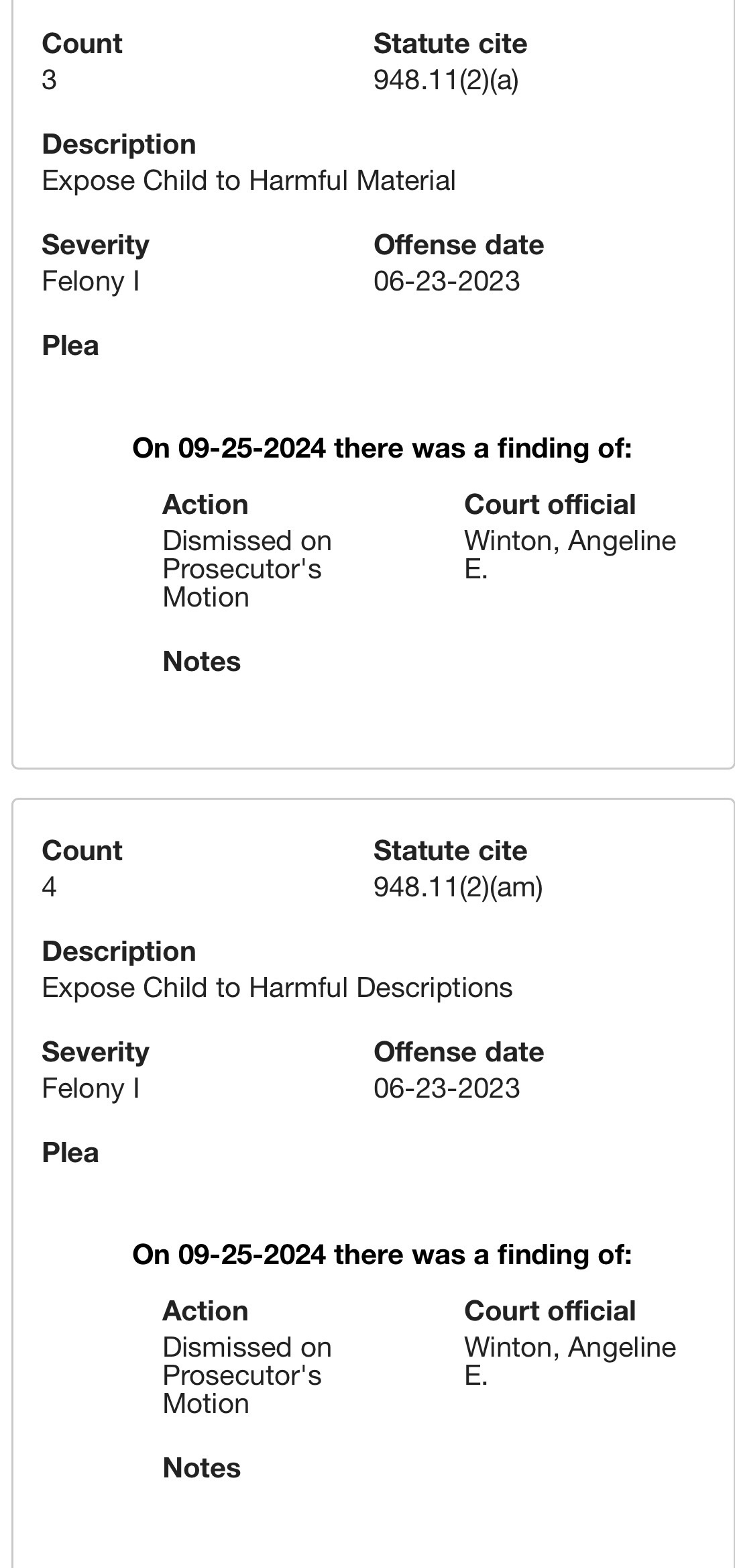Click the Notes label under Count 4
This screenshot has width=735, height=1568.
(x=201, y=1468)
